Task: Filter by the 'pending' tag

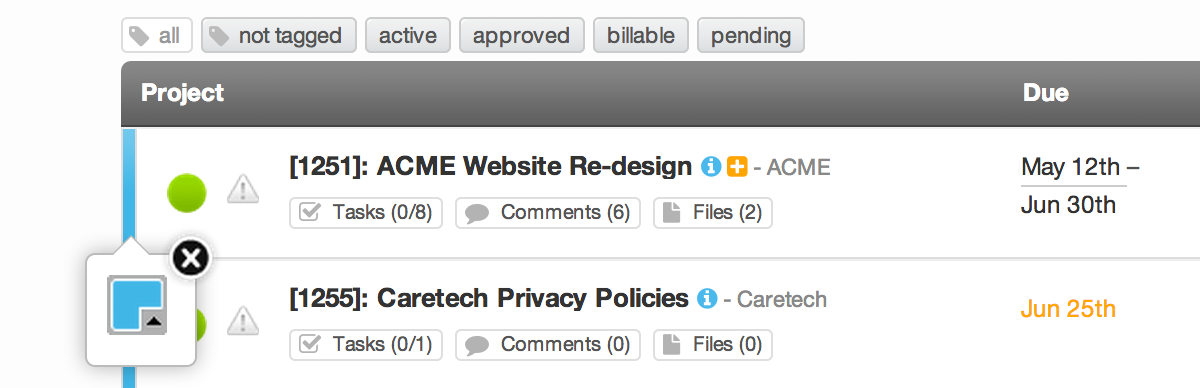Action: coord(750,36)
